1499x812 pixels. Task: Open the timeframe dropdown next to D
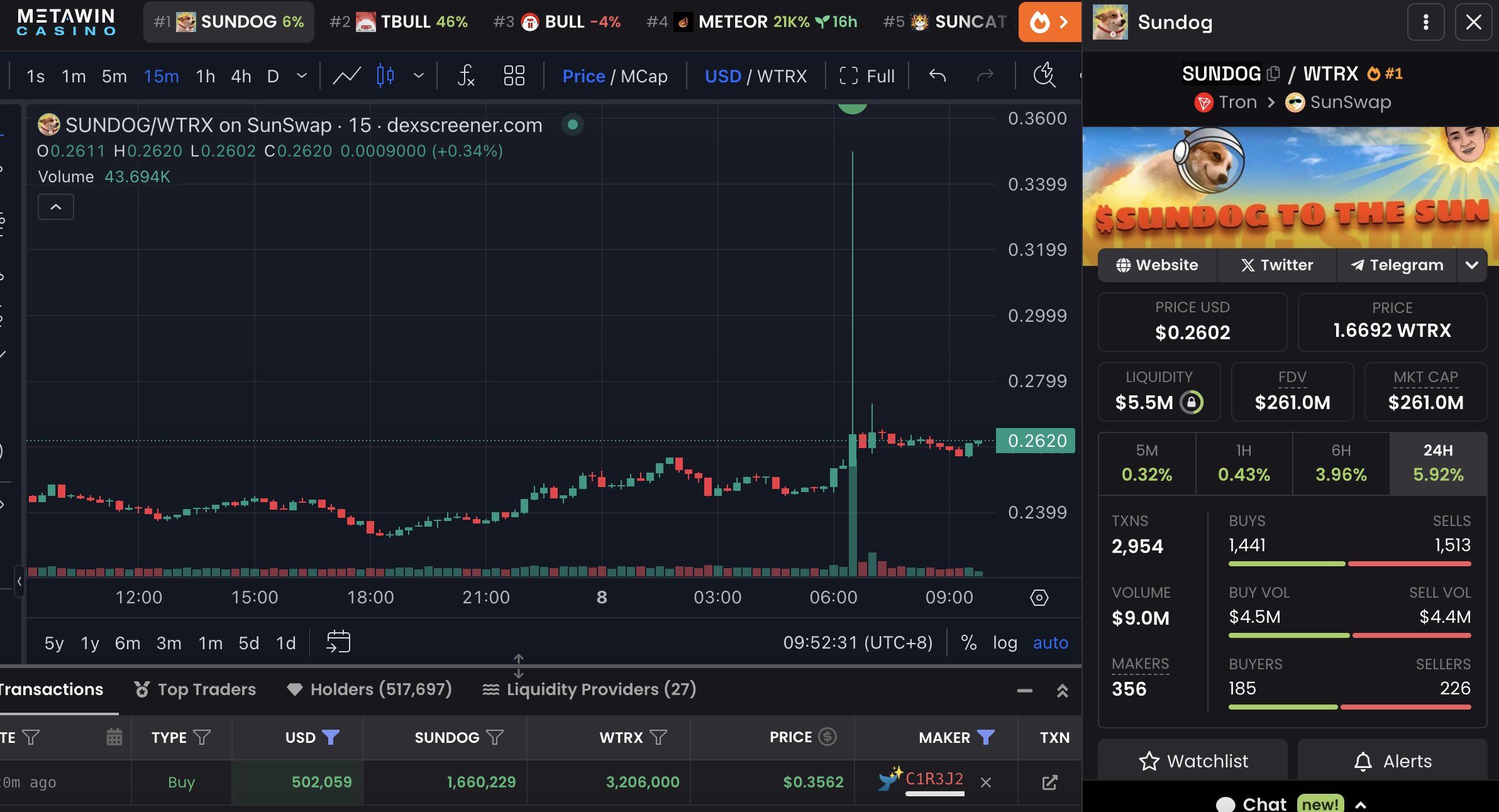[301, 75]
